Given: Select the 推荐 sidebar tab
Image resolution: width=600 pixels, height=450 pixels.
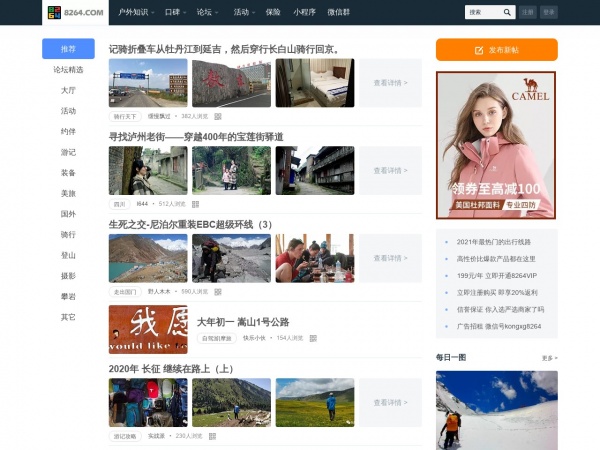Looking at the screenshot, I should (x=68, y=49).
